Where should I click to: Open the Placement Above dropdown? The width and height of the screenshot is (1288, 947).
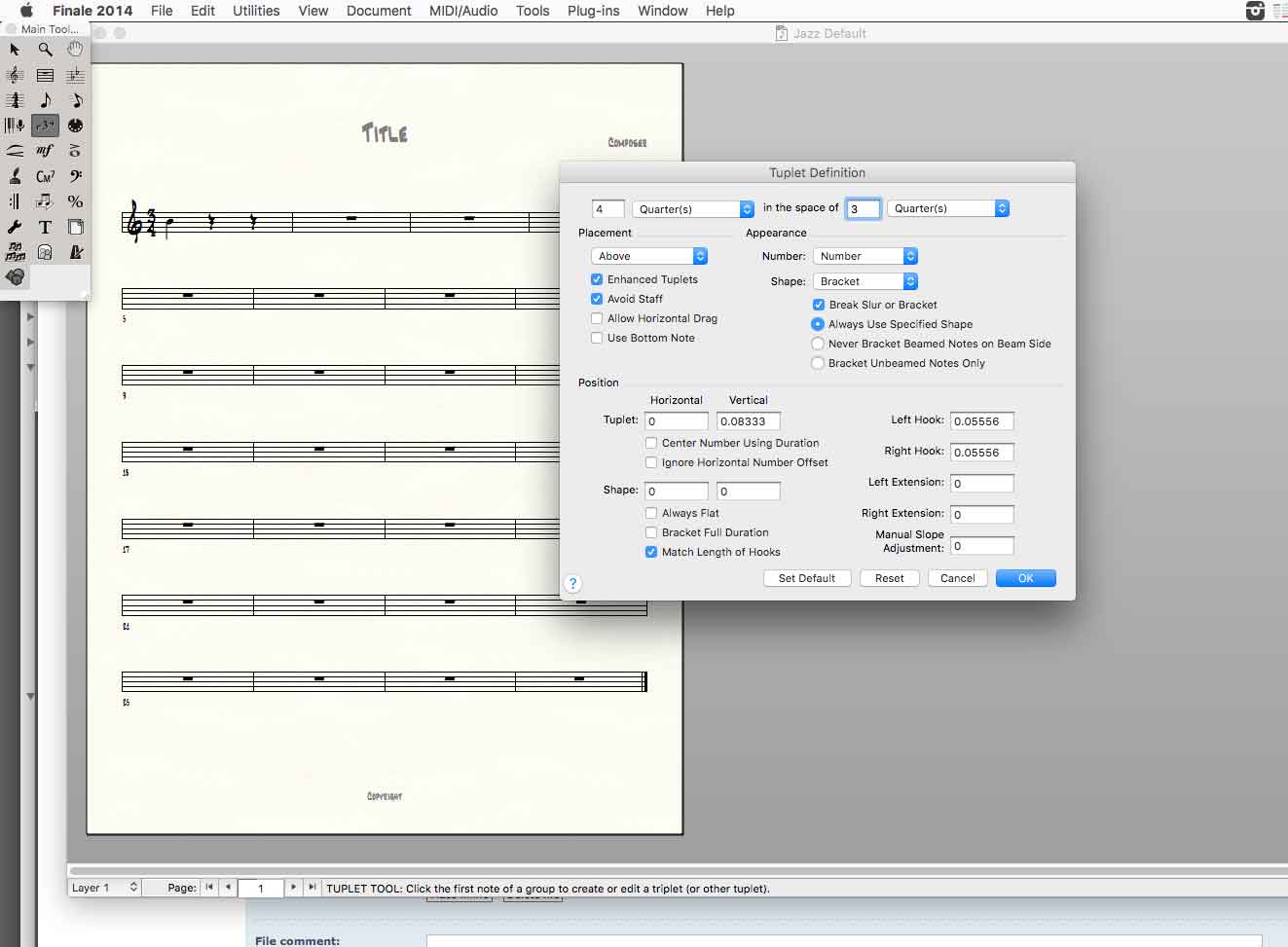click(x=649, y=256)
